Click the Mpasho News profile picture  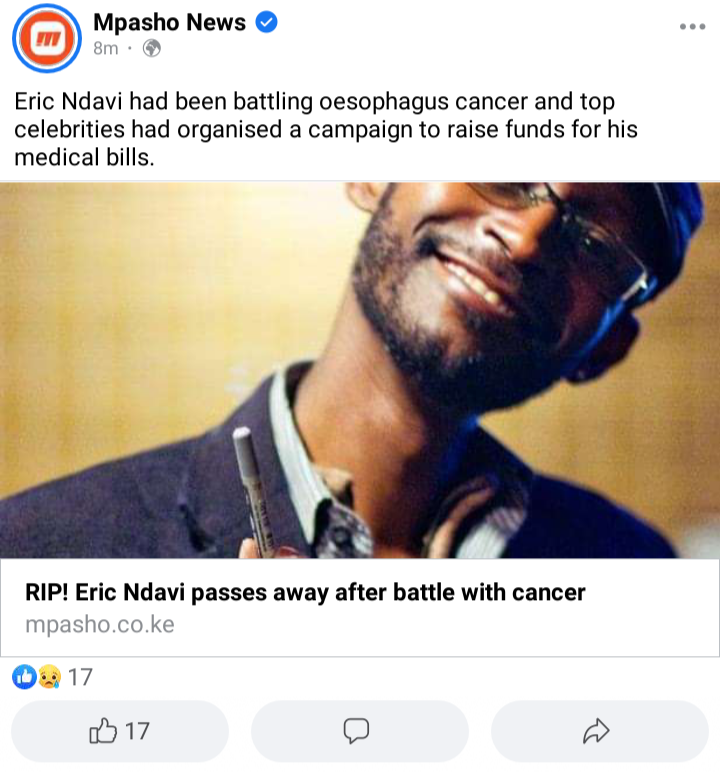(47, 38)
